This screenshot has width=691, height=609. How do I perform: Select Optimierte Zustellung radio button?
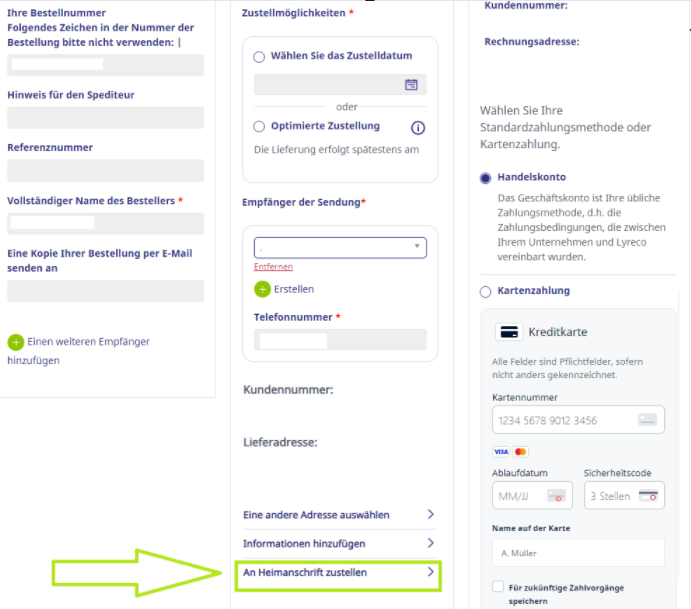(259, 127)
